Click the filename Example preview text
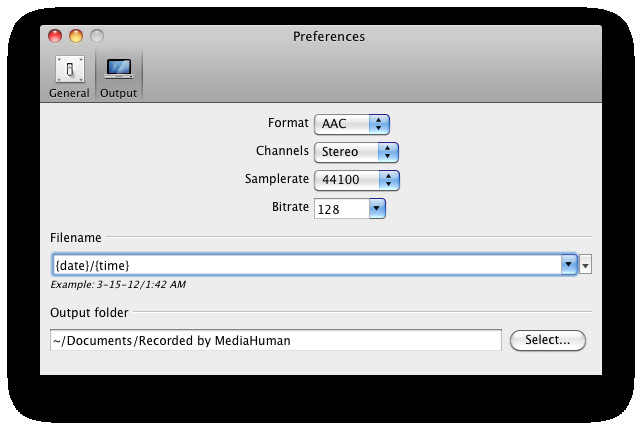The height and width of the screenshot is (430, 642). pyautogui.click(x=118, y=285)
